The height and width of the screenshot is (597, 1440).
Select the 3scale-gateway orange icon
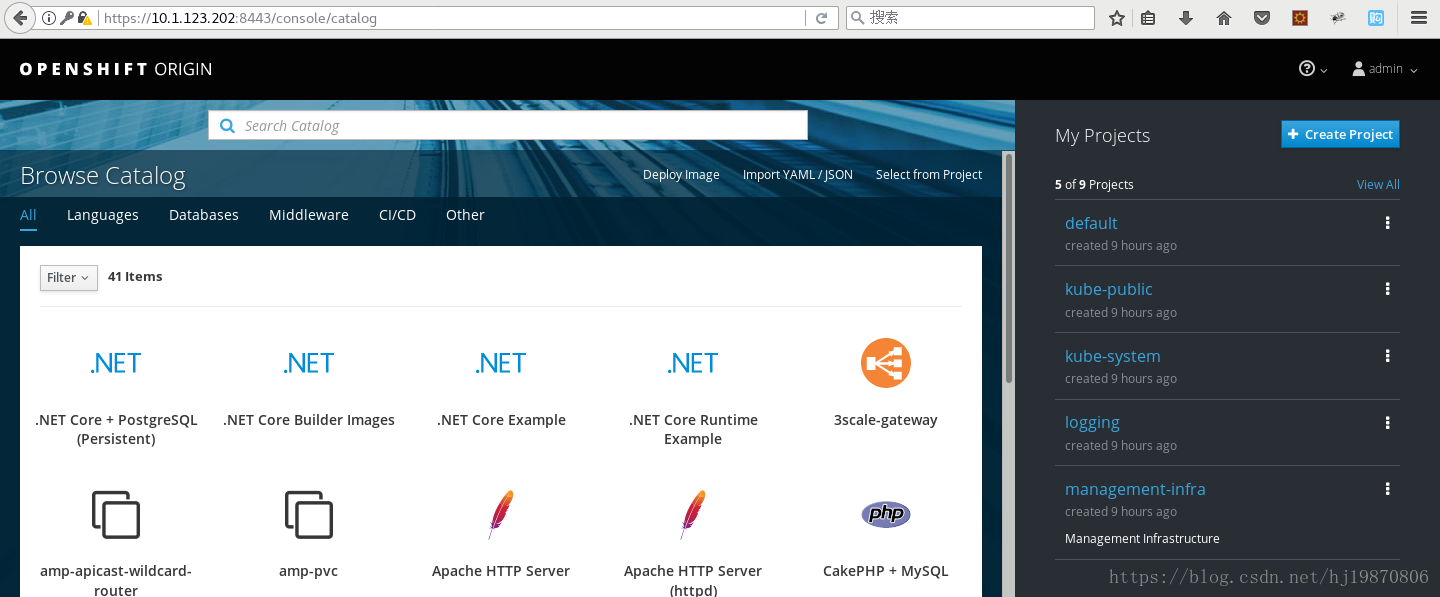(886, 362)
